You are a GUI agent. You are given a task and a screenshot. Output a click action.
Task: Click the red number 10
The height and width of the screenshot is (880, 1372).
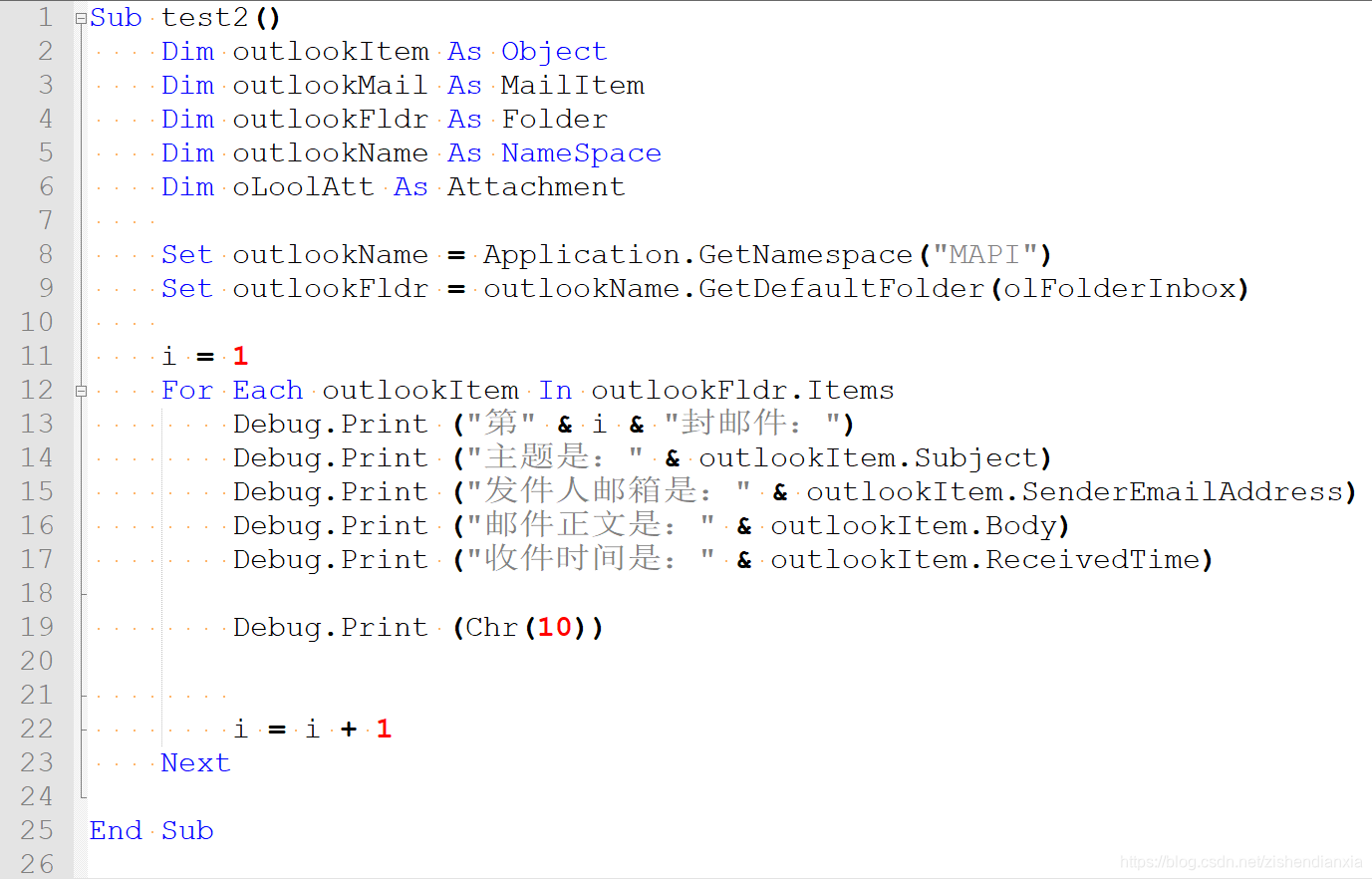tap(555, 628)
